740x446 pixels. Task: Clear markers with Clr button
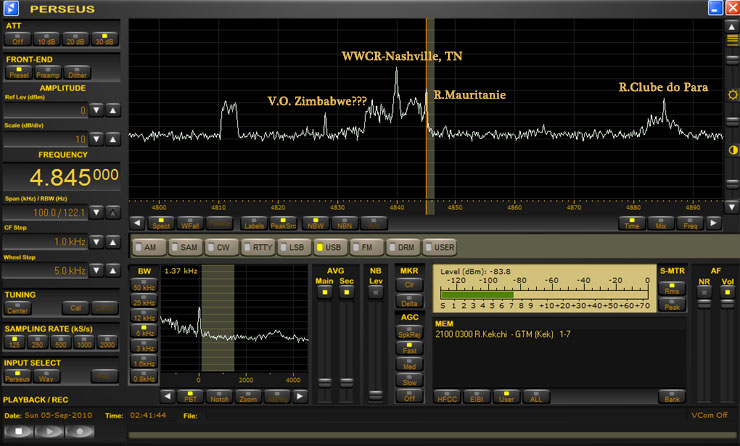point(409,285)
